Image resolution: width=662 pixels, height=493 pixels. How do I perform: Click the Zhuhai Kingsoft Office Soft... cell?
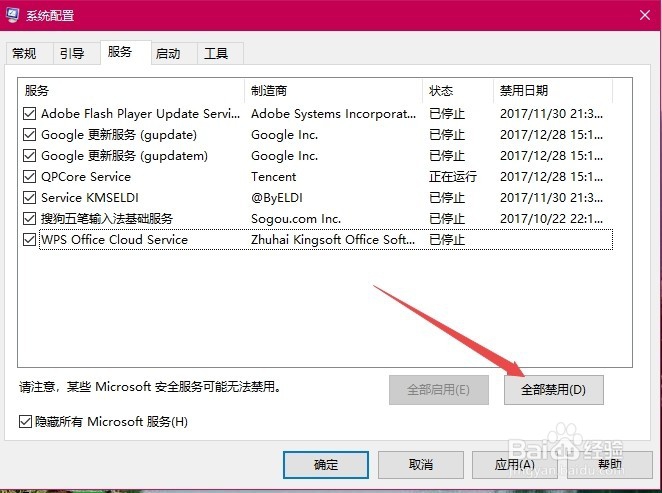333,240
